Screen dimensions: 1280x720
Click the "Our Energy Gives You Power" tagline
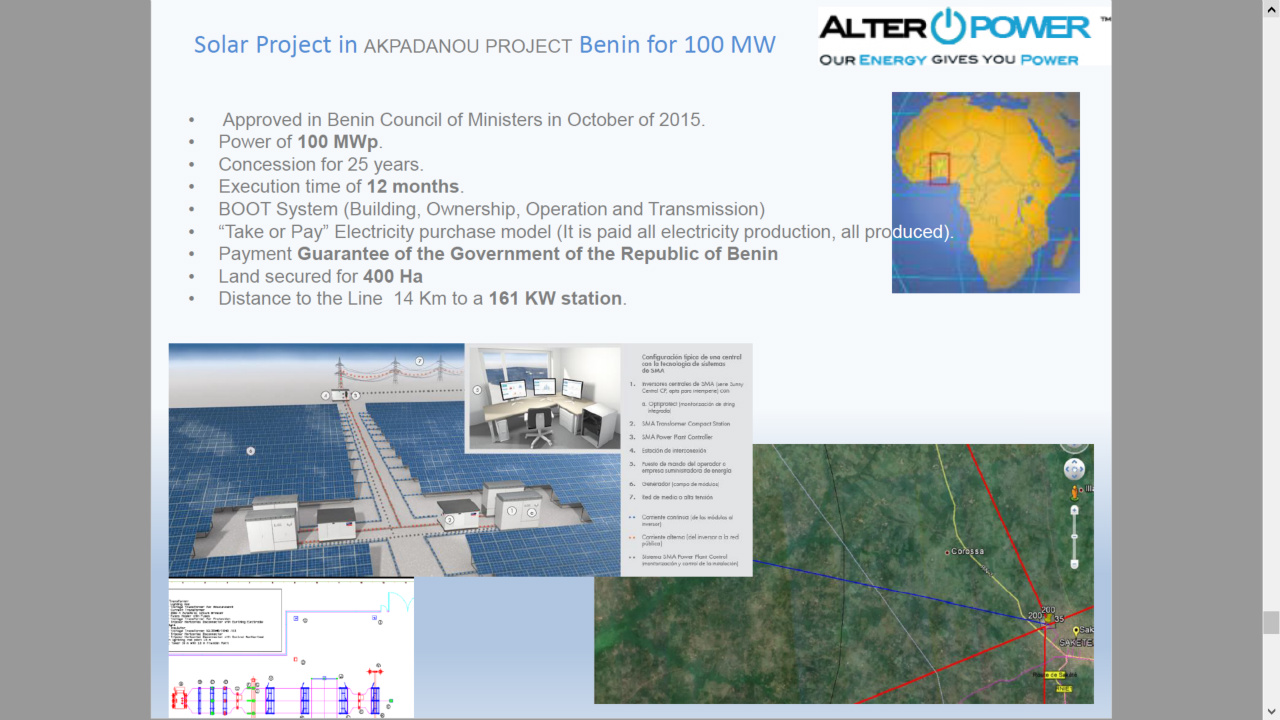coord(949,59)
